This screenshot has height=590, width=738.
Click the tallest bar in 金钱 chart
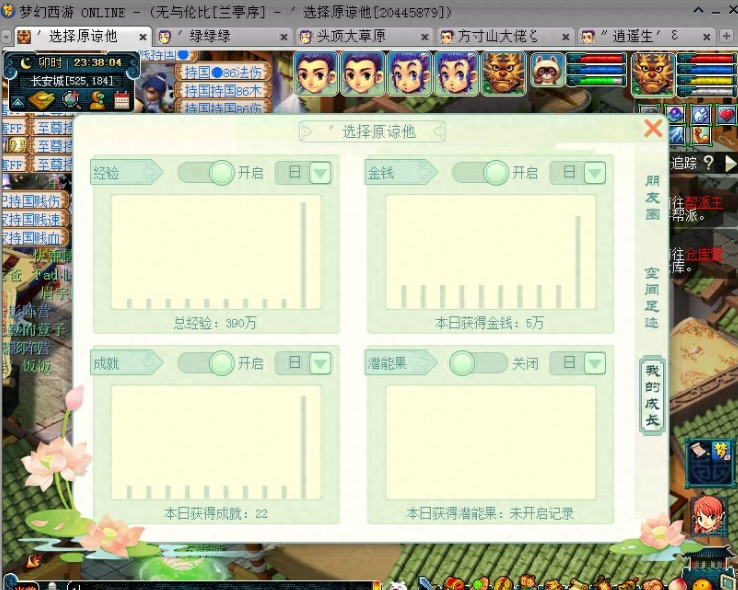tap(578, 262)
